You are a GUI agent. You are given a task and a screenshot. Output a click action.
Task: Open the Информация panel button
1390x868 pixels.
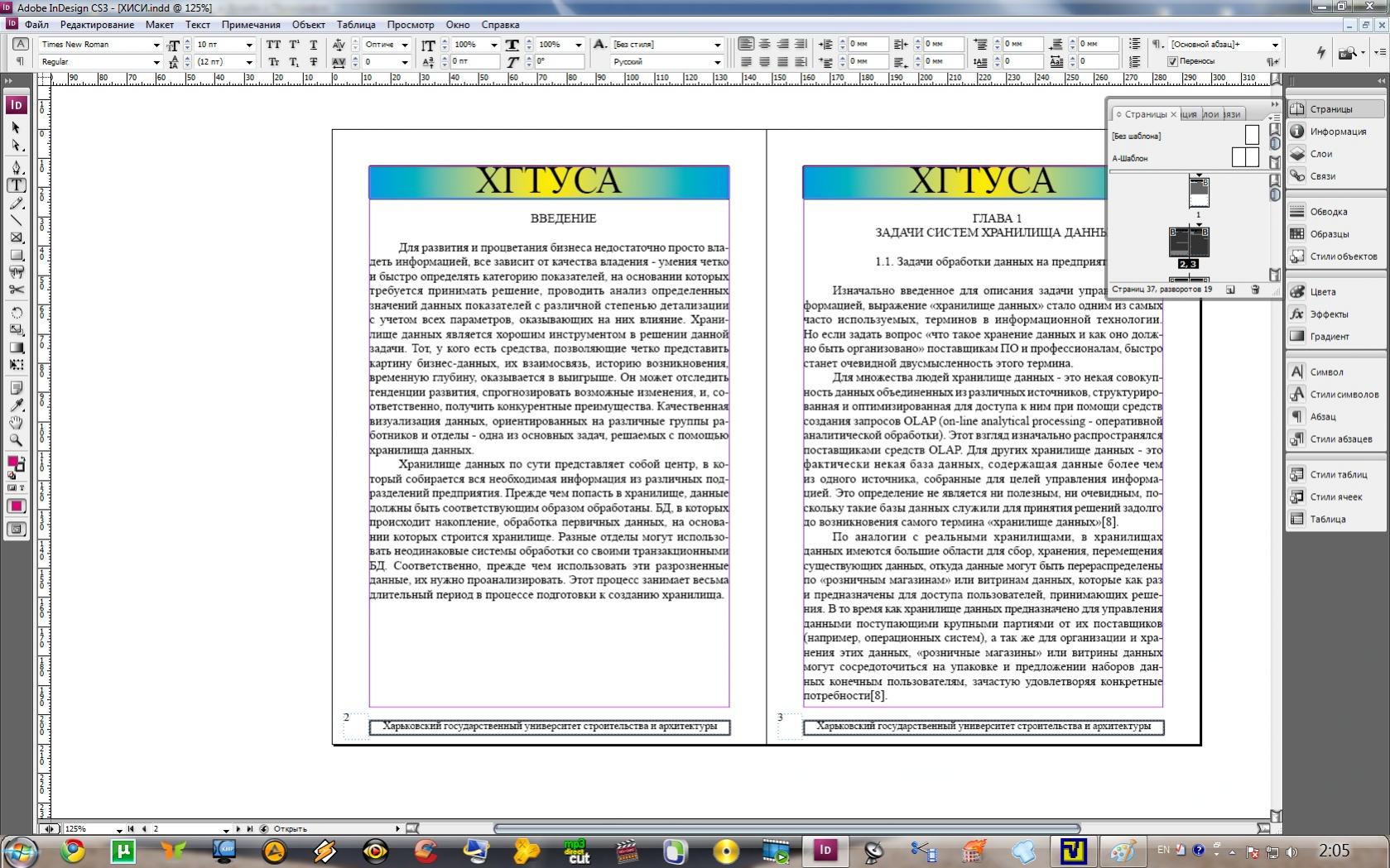(x=1335, y=132)
